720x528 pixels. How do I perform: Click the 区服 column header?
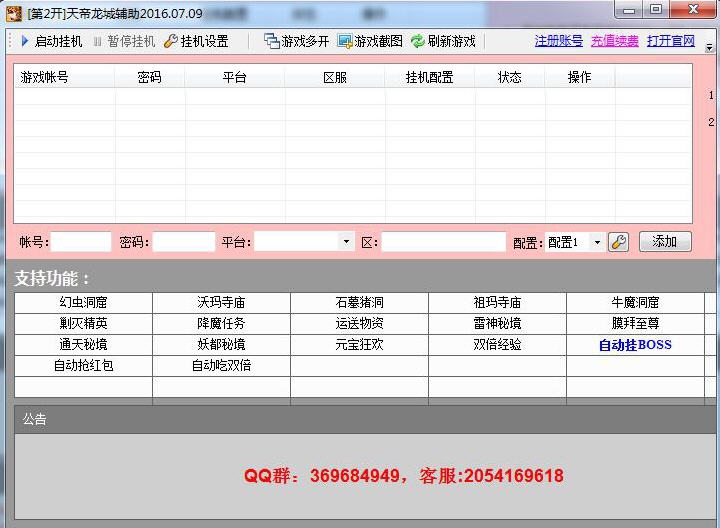[x=335, y=77]
